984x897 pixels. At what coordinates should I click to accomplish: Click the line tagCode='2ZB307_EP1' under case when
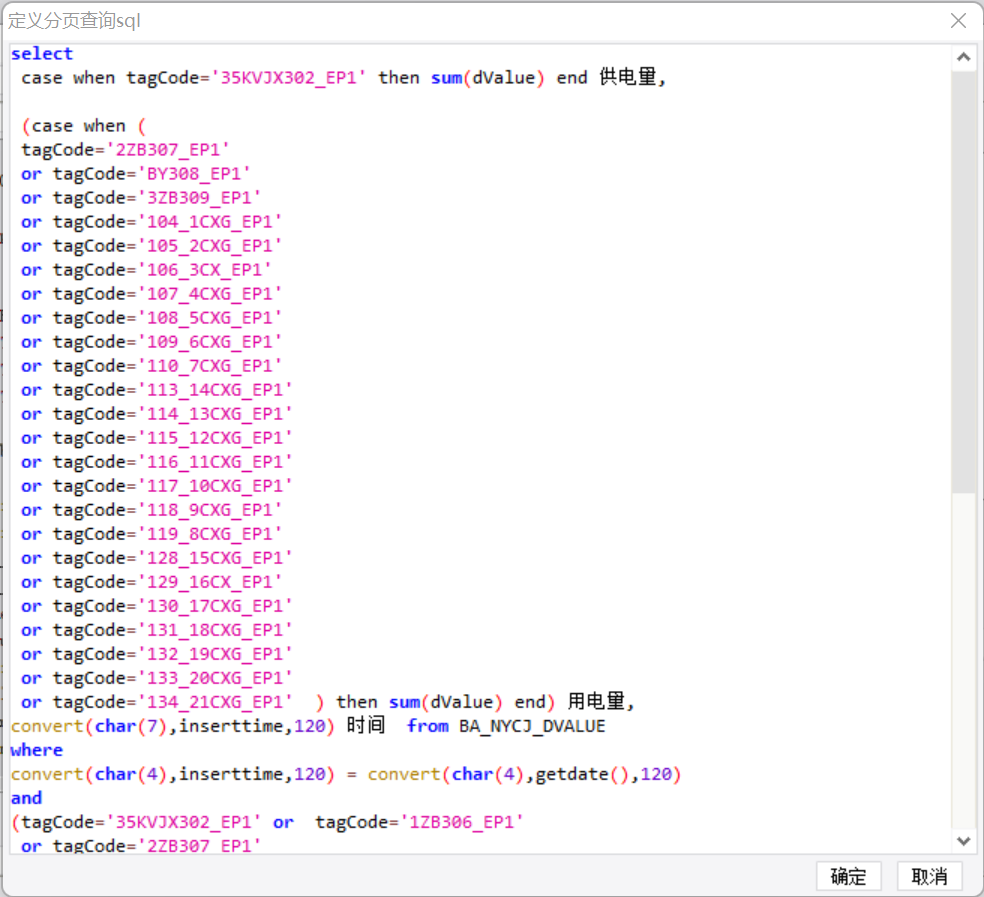point(125,150)
